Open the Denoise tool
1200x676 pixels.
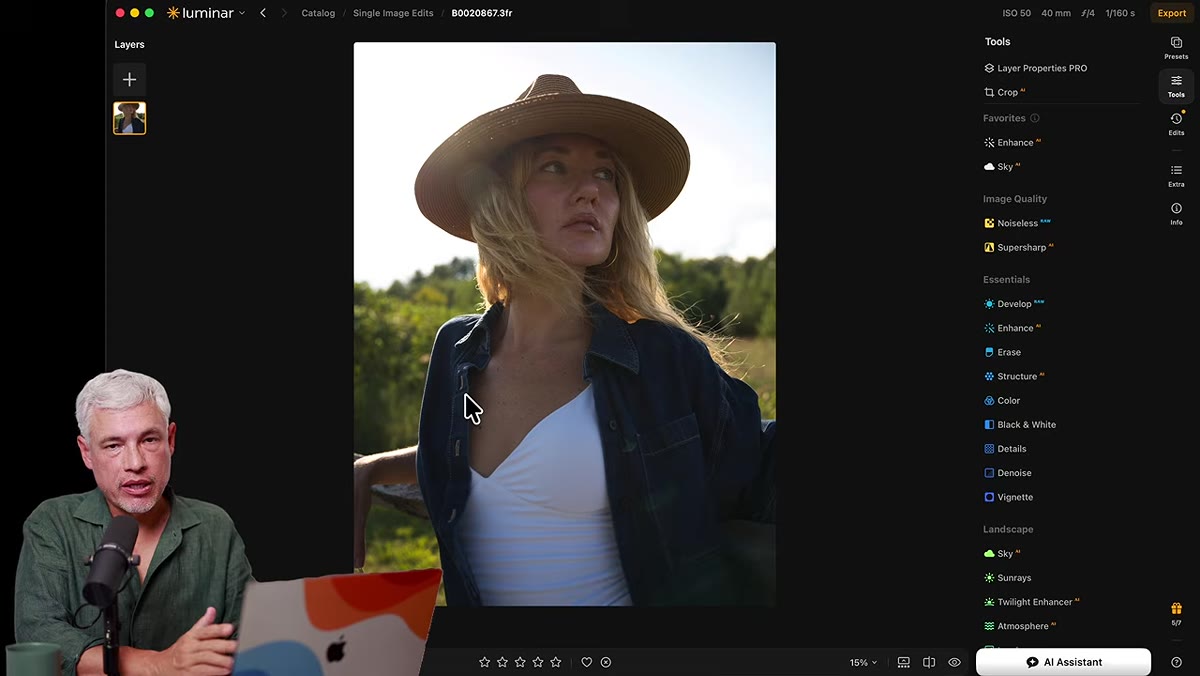point(1007,473)
